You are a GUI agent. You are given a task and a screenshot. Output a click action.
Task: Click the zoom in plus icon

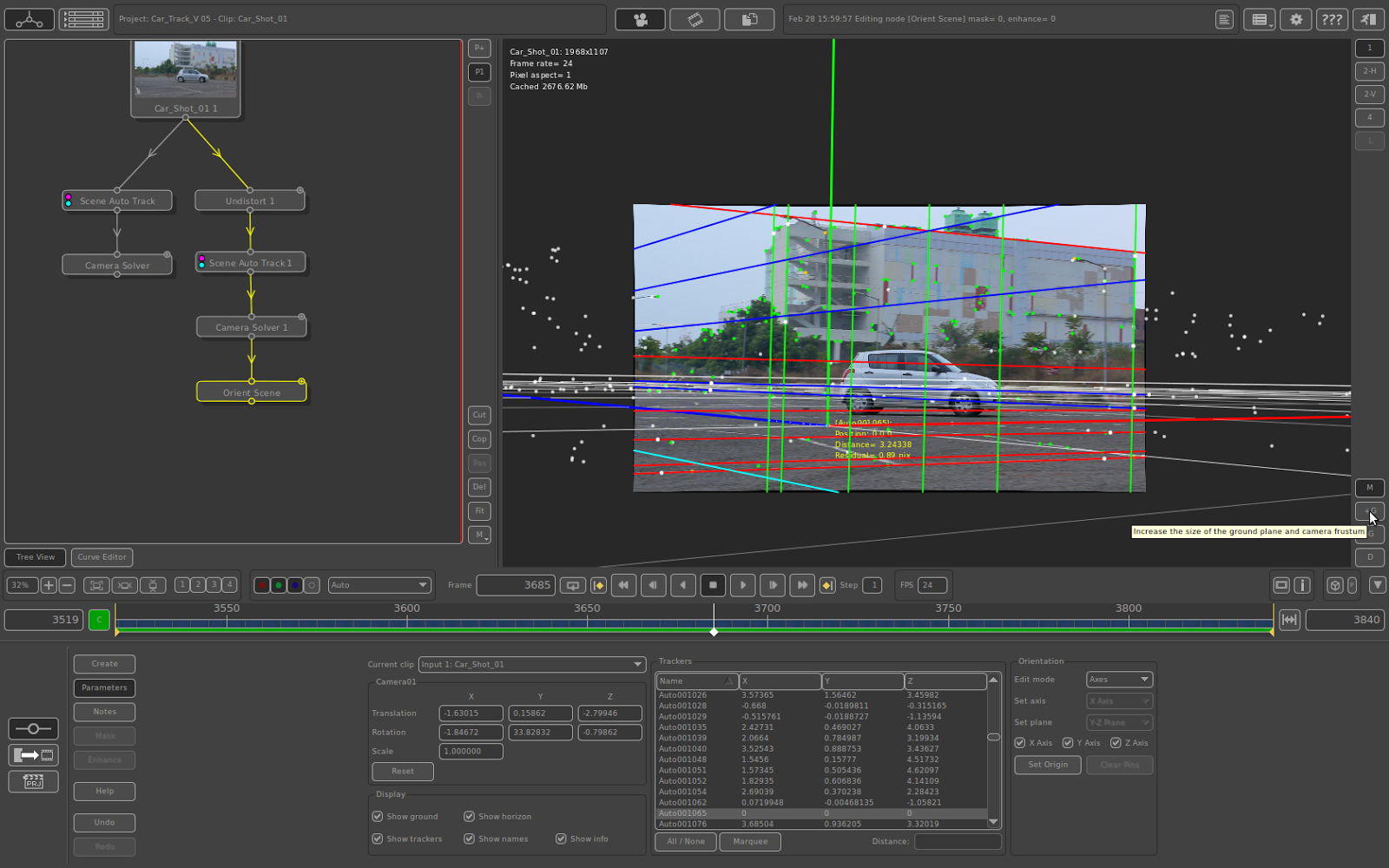(49, 585)
